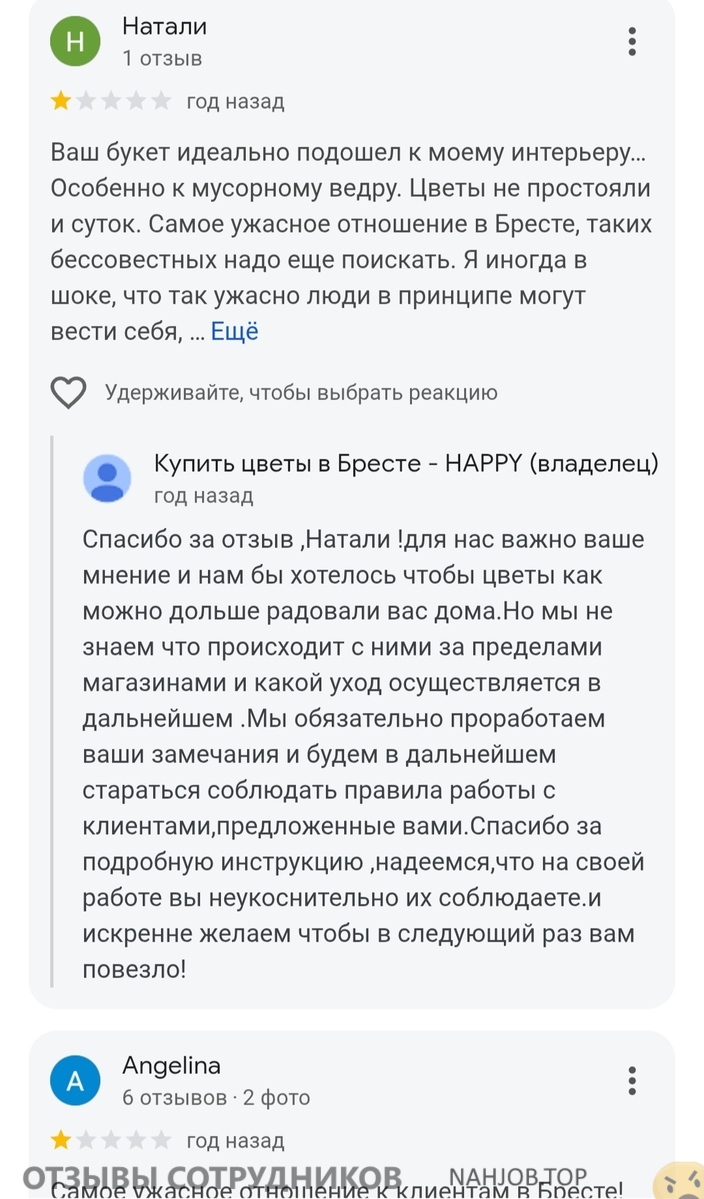Click one-star rating on Angelina's review
The image size is (704, 1199).
click(x=62, y=1140)
